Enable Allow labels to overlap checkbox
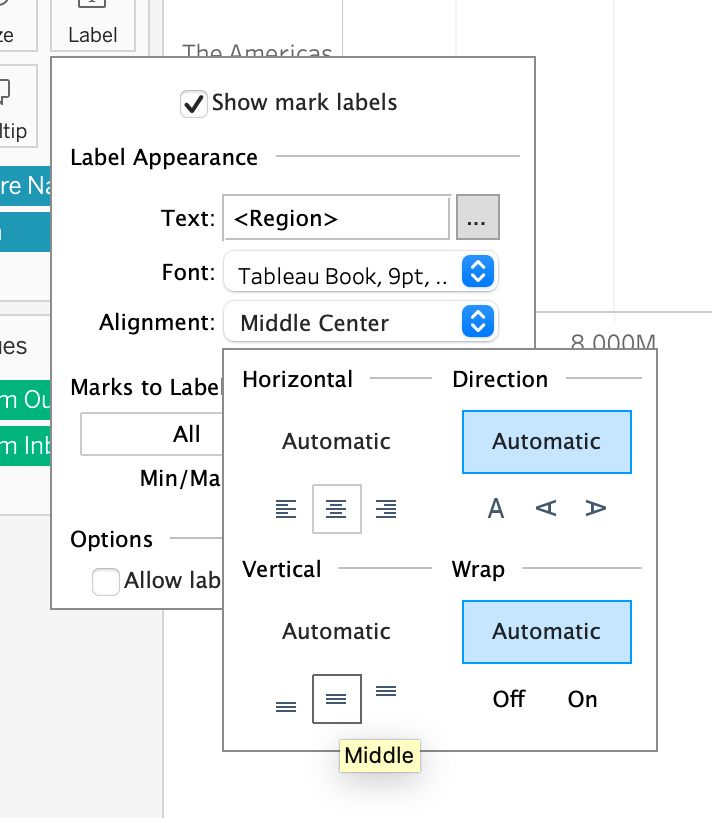 [106, 581]
